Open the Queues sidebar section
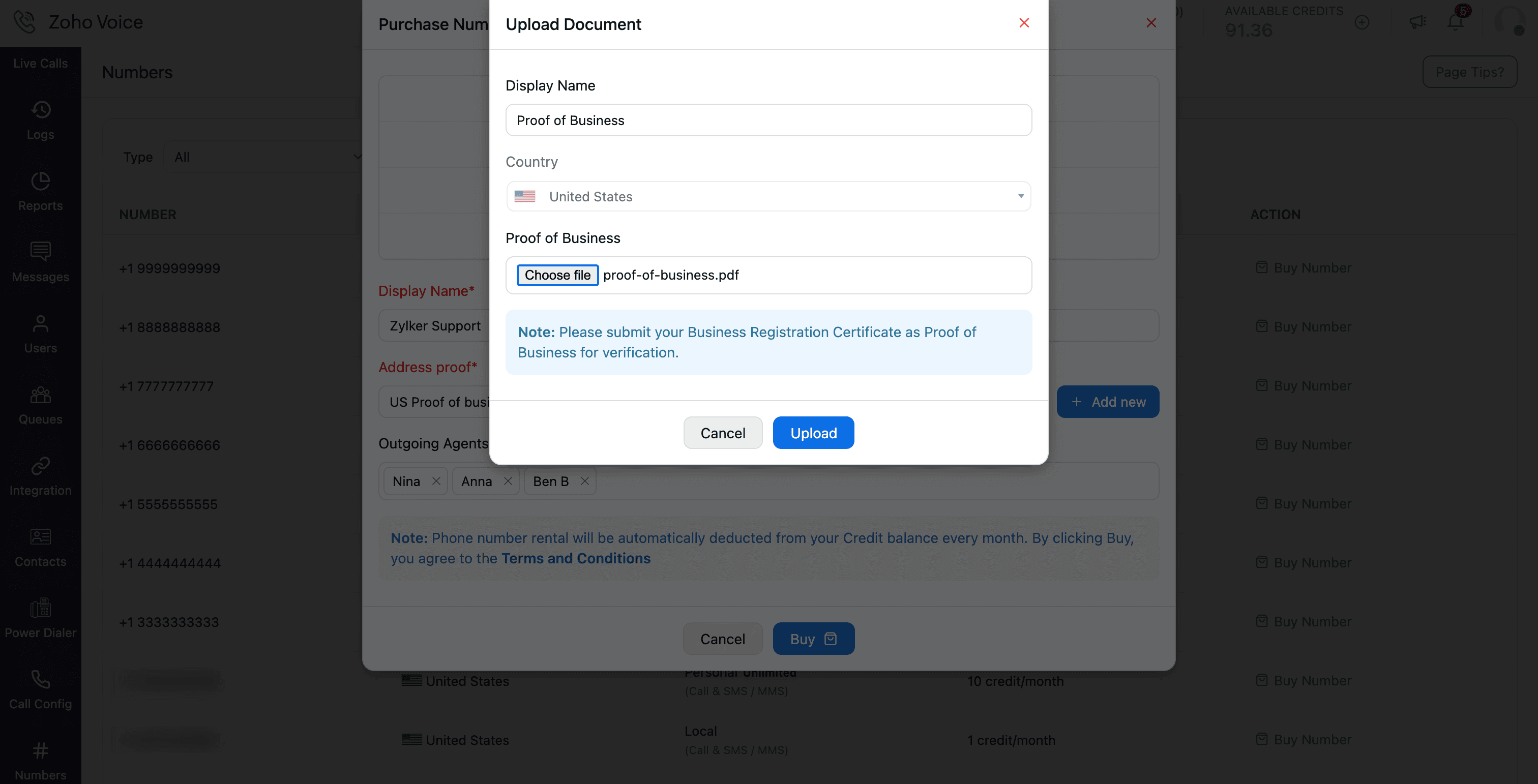The width and height of the screenshot is (1538, 784). [x=41, y=405]
